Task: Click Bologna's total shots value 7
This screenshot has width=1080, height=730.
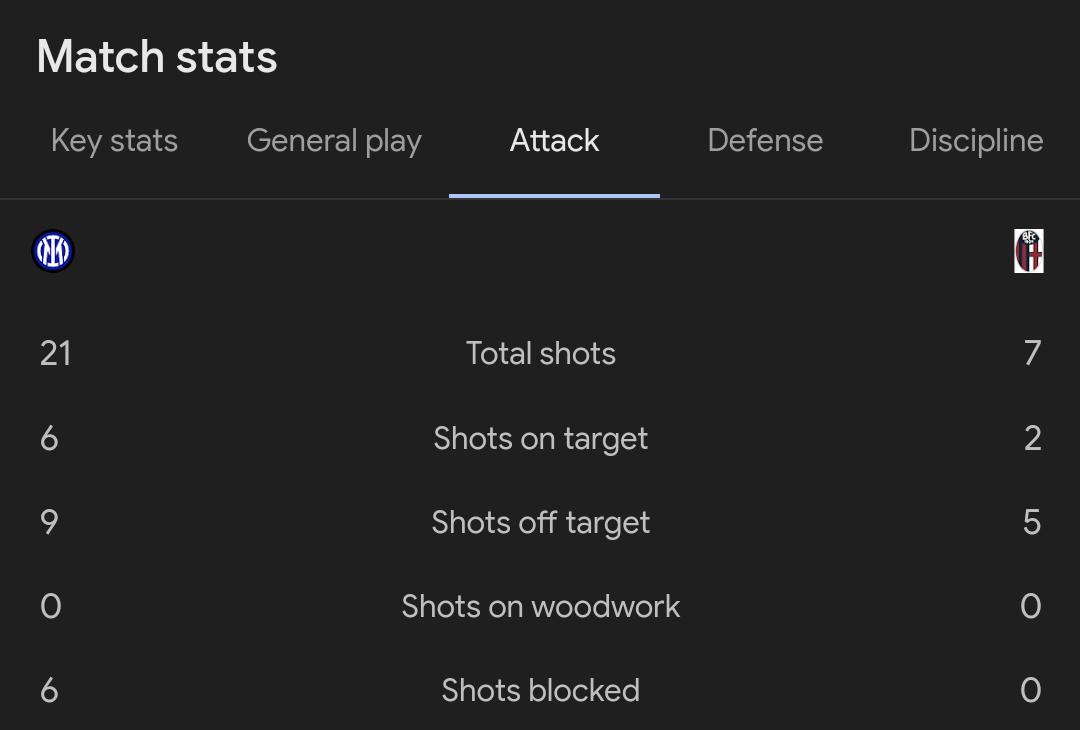Action: click(x=1032, y=353)
